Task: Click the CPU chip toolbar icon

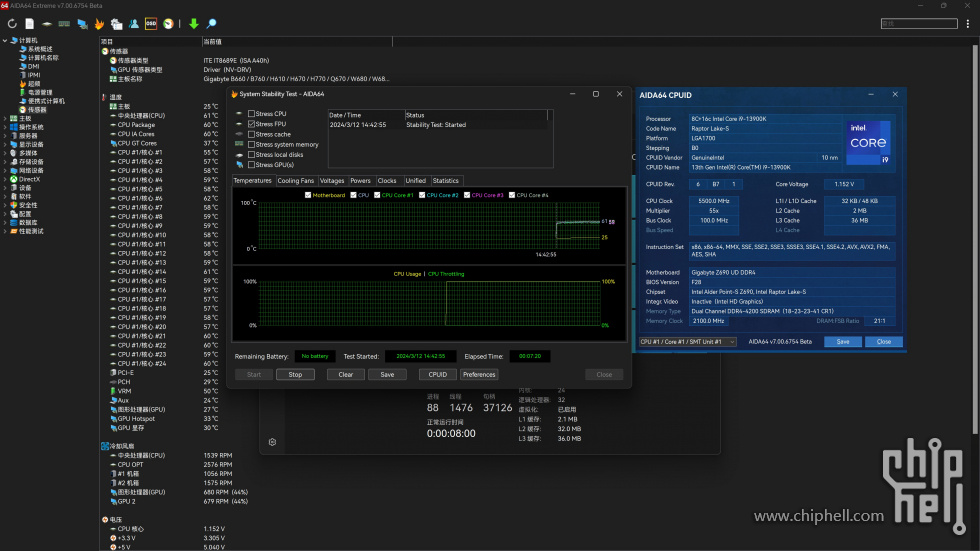Action: pyautogui.click(x=47, y=24)
